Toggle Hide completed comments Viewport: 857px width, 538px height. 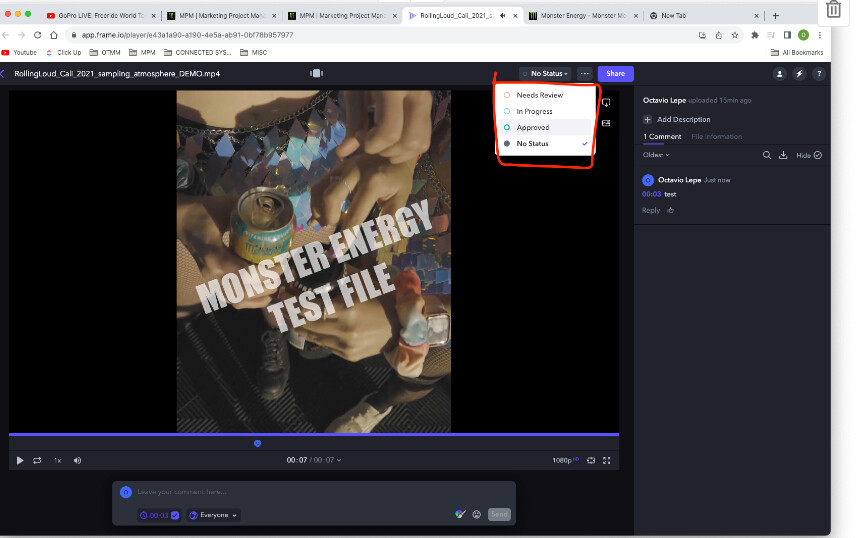809,155
